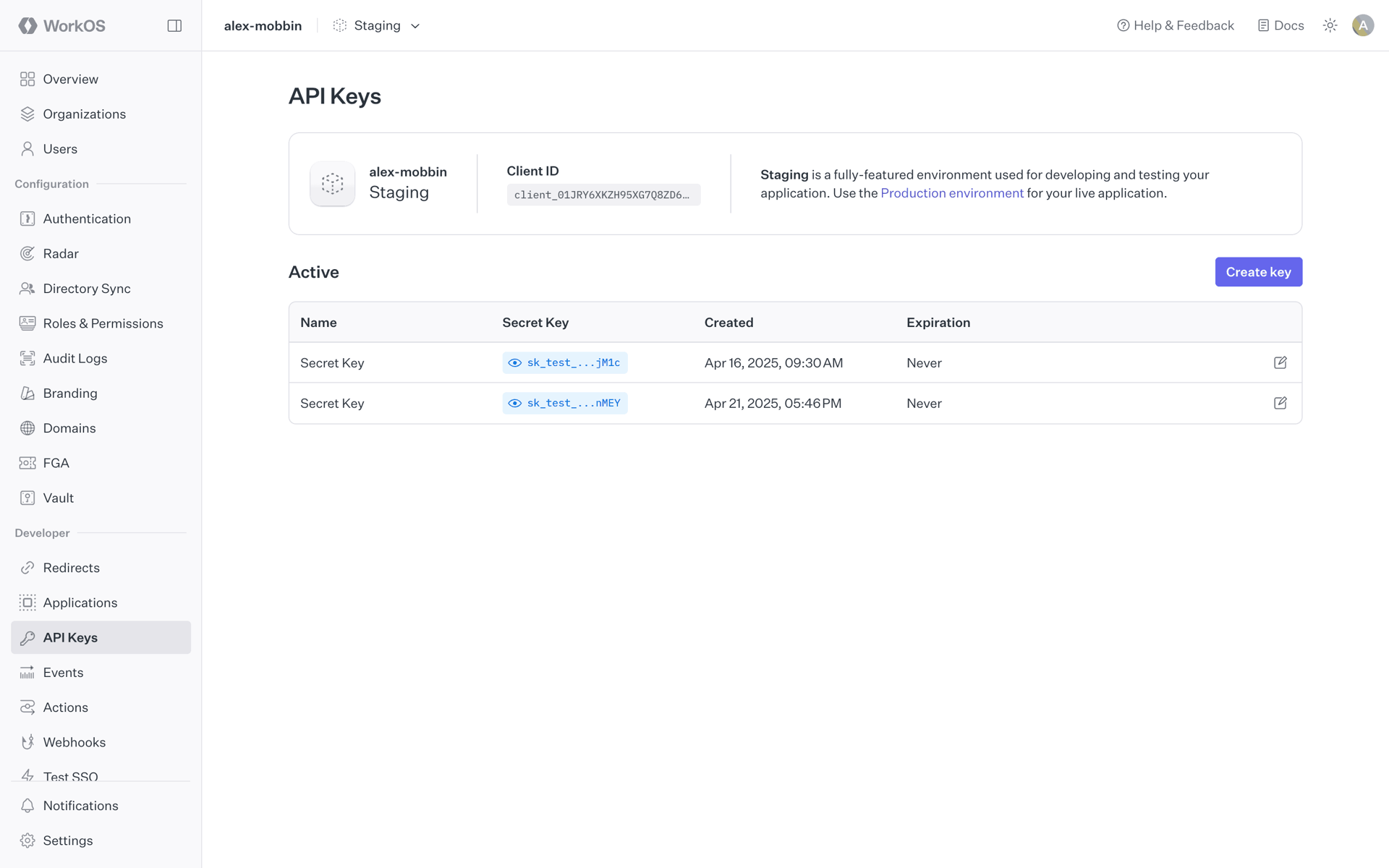Open FGA icon in sidebar
Image resolution: width=1389 pixels, height=868 pixels.
point(27,463)
